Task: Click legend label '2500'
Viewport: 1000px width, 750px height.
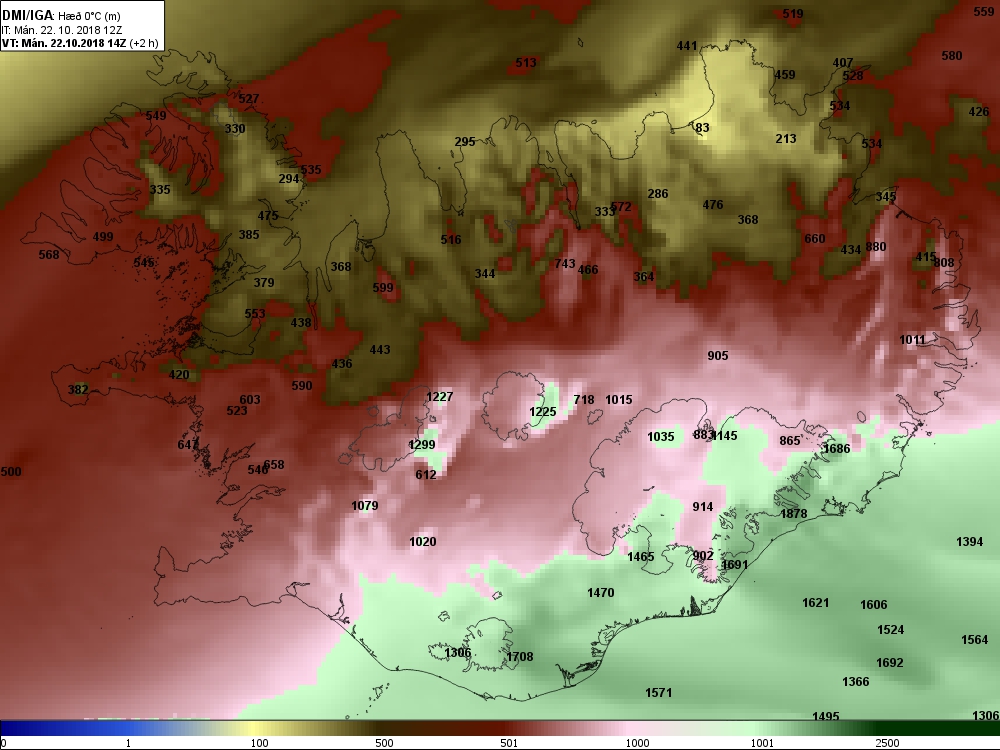Action: (x=888, y=743)
